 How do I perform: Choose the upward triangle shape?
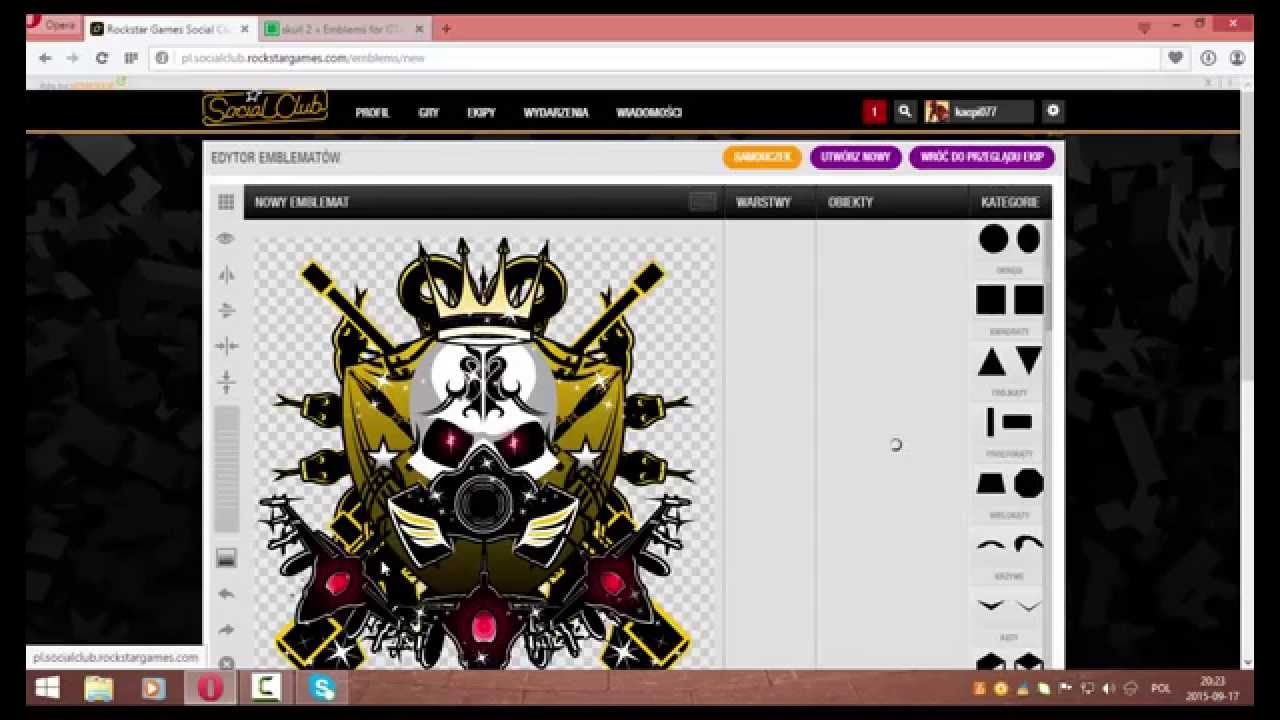[992, 361]
